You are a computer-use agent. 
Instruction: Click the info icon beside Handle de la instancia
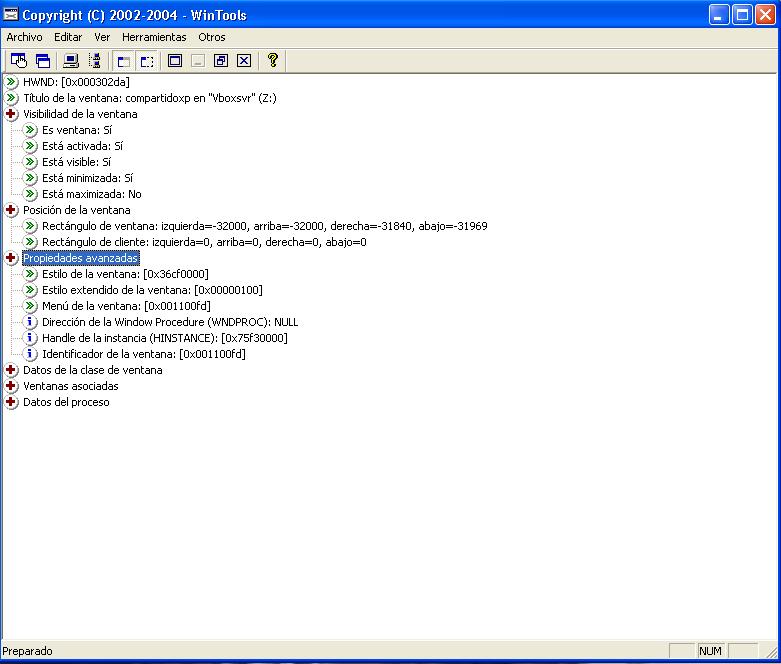30,338
